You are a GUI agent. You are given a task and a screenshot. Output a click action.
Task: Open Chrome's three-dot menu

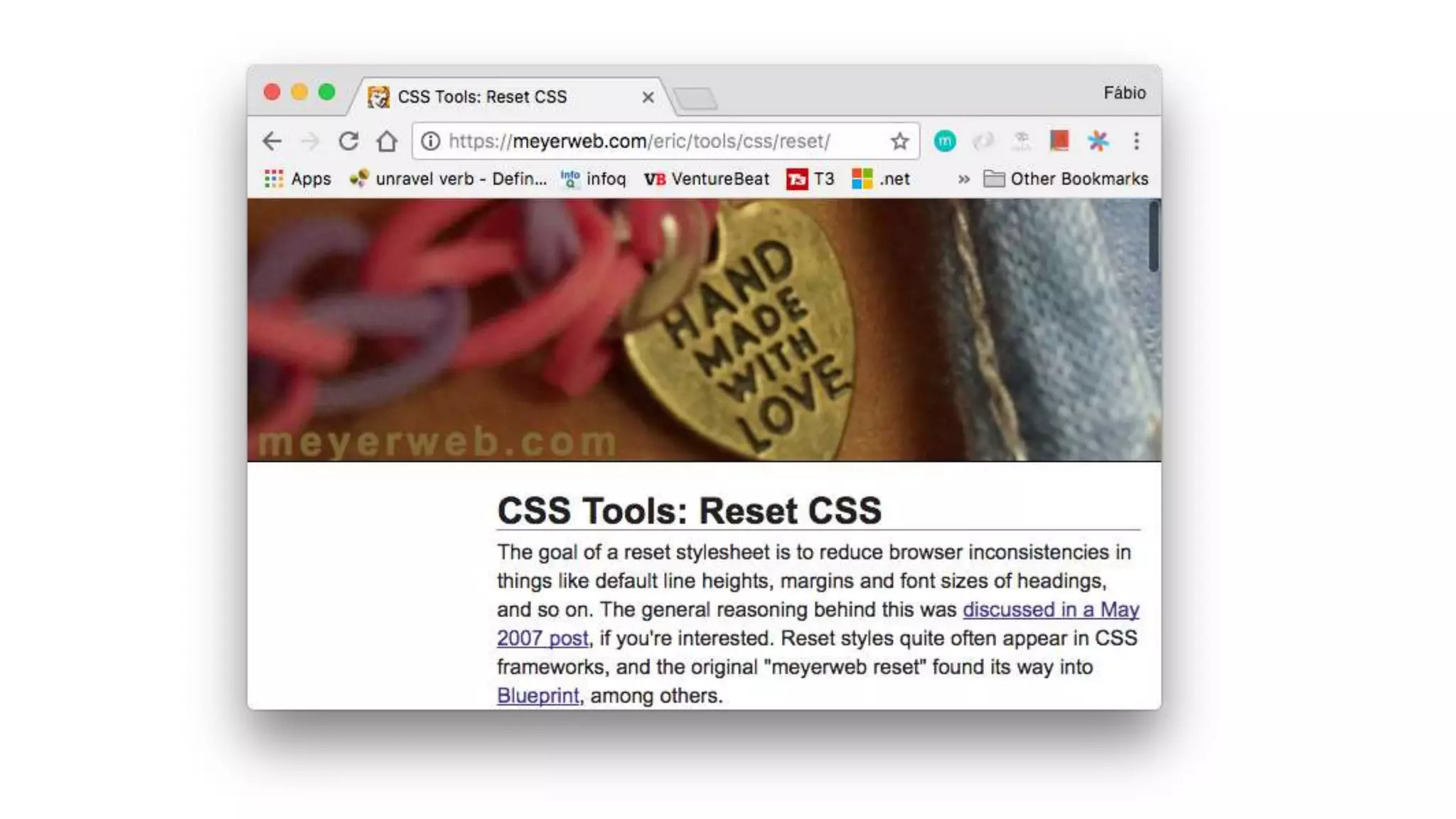click(x=1136, y=141)
